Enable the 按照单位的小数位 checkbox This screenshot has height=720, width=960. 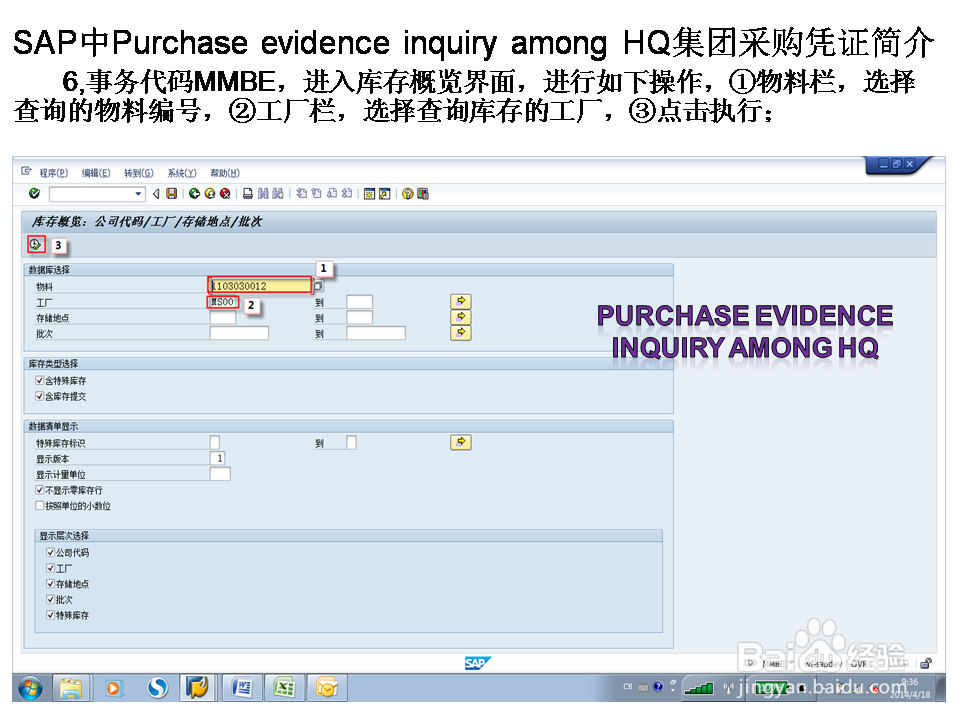(41, 506)
